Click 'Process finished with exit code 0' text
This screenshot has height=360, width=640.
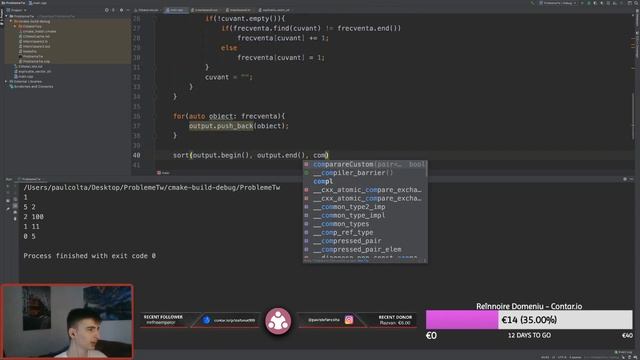[x=89, y=256]
